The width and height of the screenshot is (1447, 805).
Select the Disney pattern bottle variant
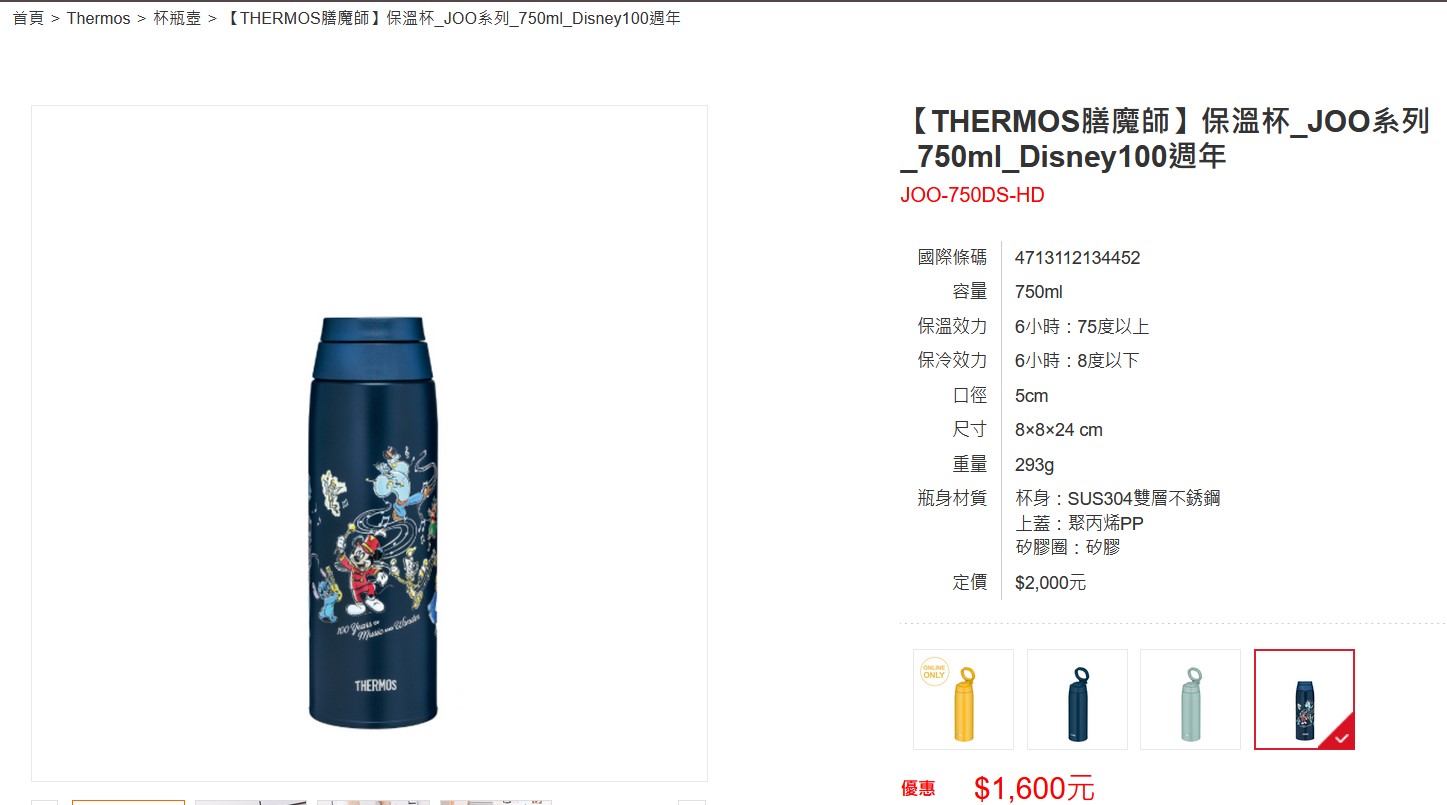[1304, 699]
